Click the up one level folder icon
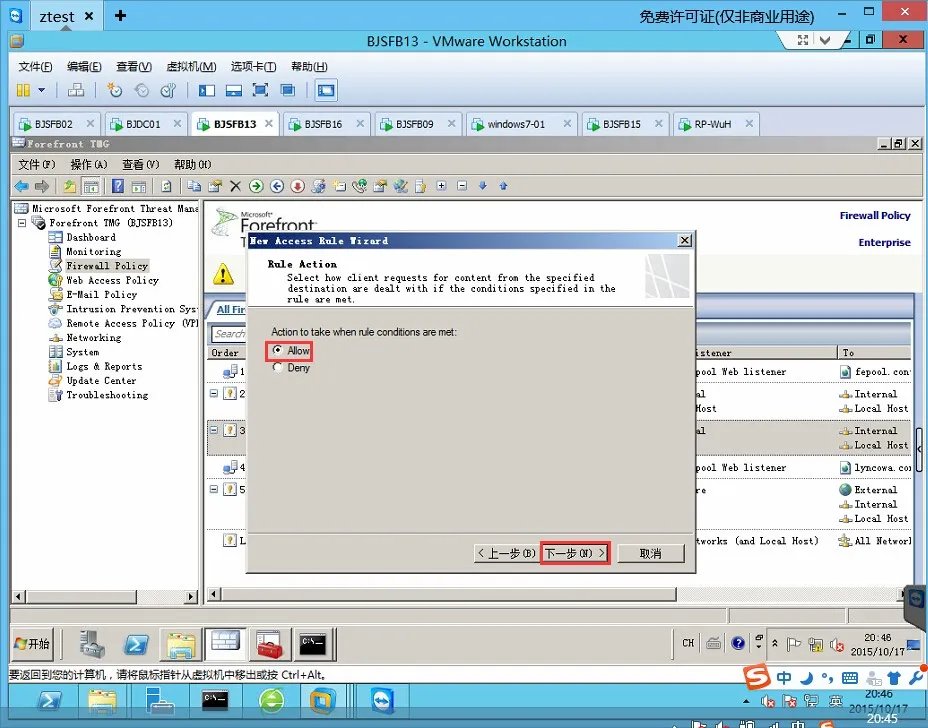 70,186
